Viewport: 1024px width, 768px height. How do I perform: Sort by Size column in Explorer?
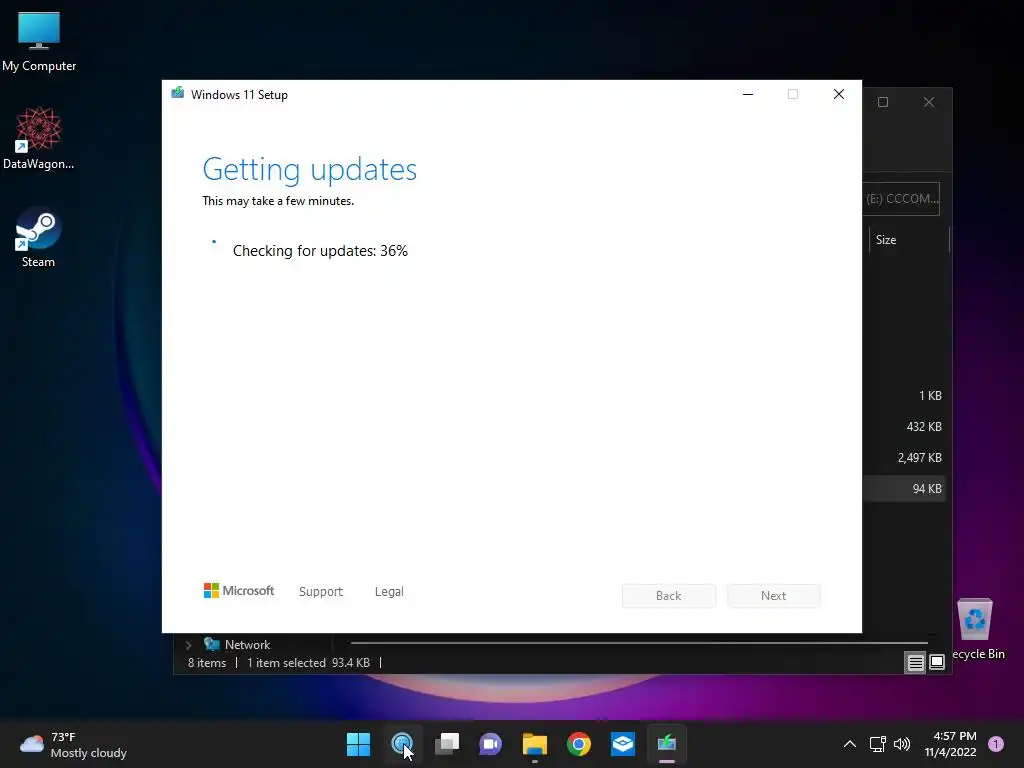[908, 240]
